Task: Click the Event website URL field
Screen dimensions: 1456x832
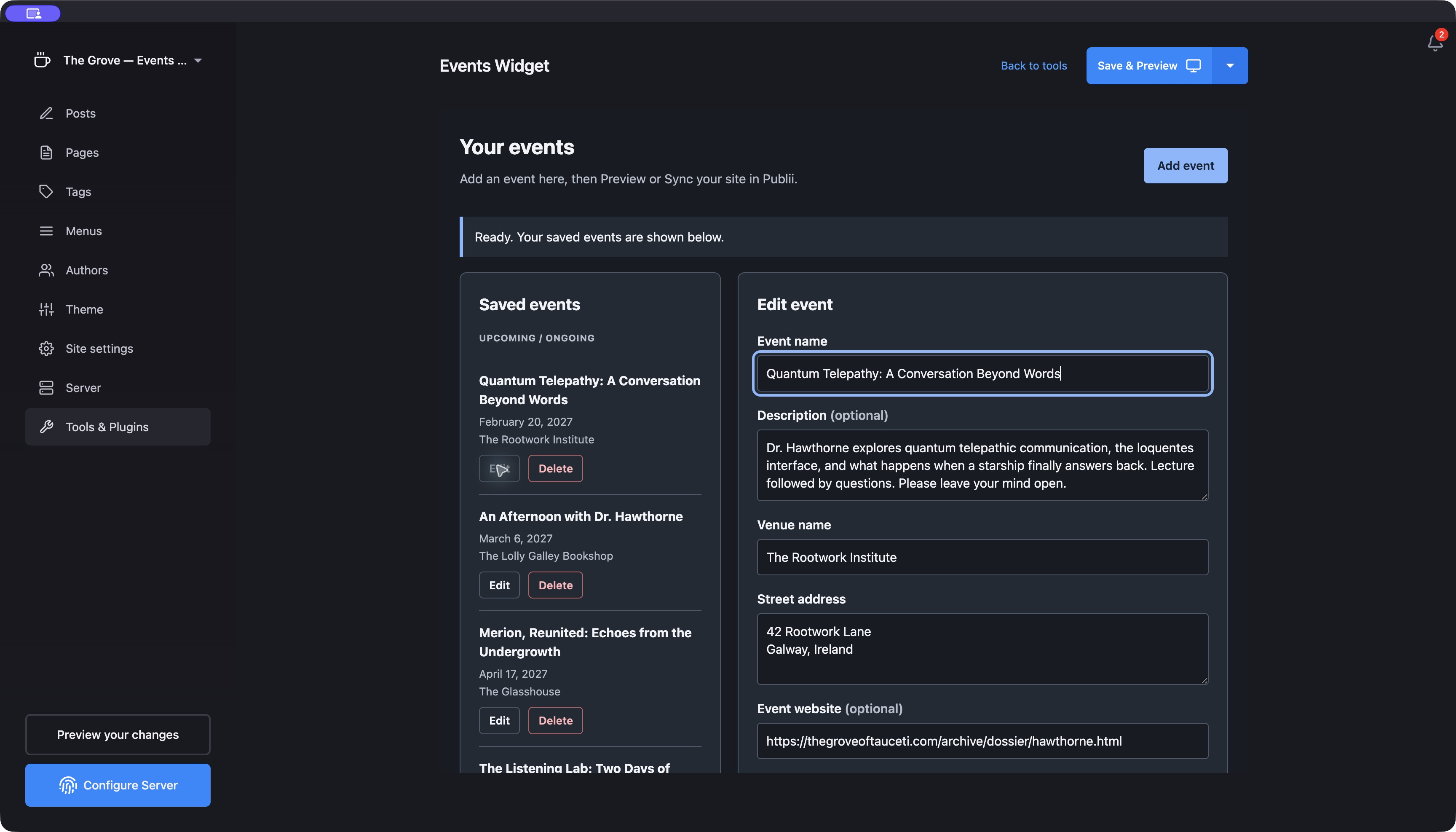Action: click(x=982, y=741)
